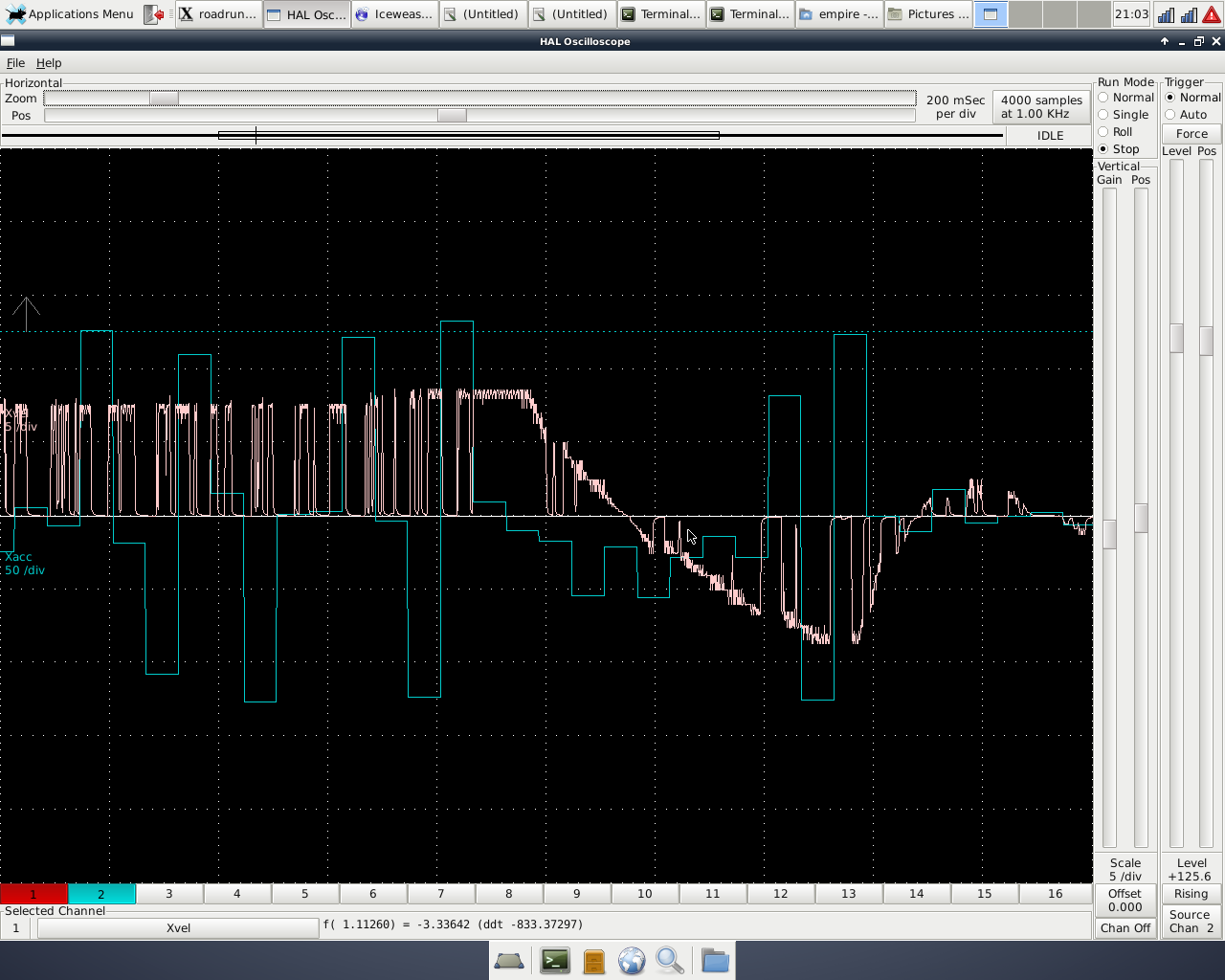Select the HAL Osc... taskbar button
The width and height of the screenshot is (1225, 980).
[x=307, y=14]
